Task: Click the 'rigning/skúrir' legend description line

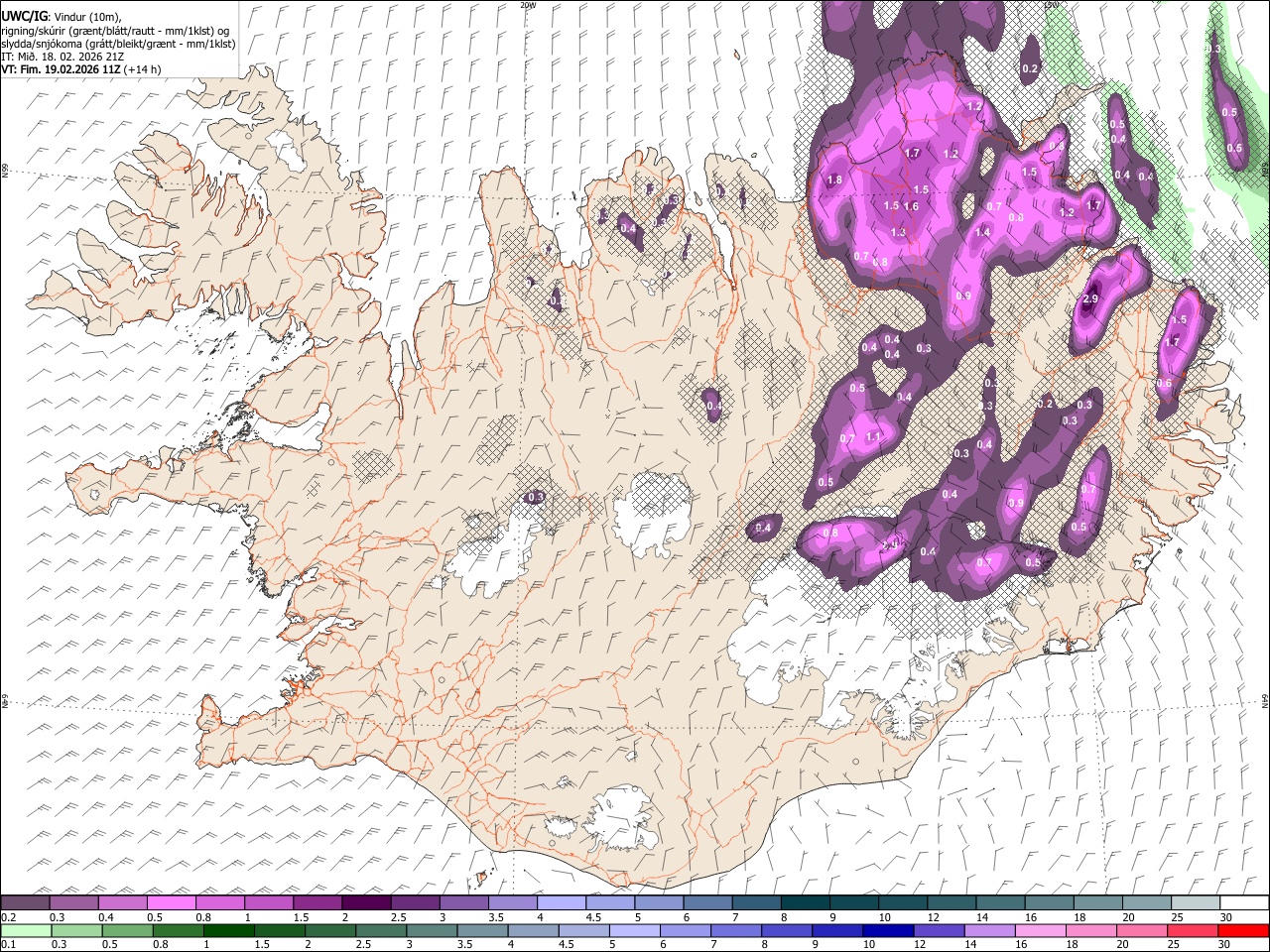Action: pyautogui.click(x=115, y=31)
